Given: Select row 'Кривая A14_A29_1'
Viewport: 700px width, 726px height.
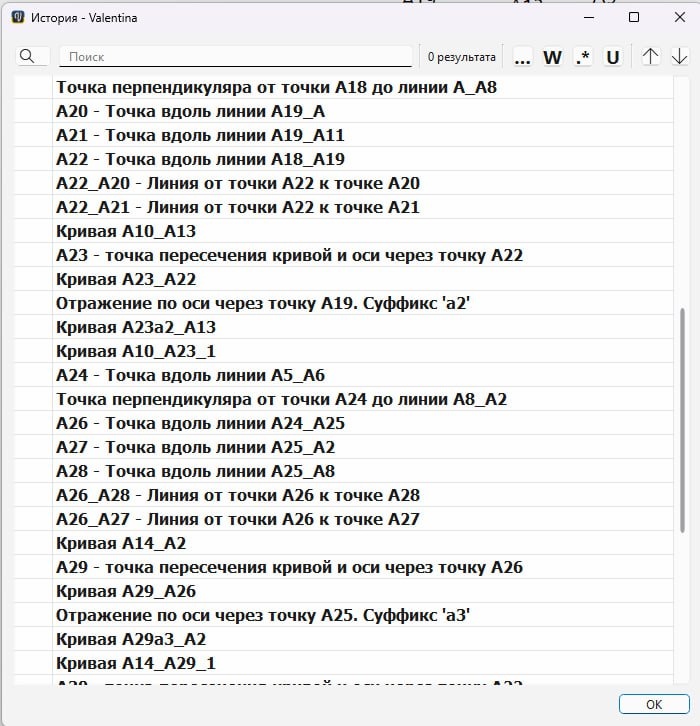Looking at the screenshot, I should (344, 663).
